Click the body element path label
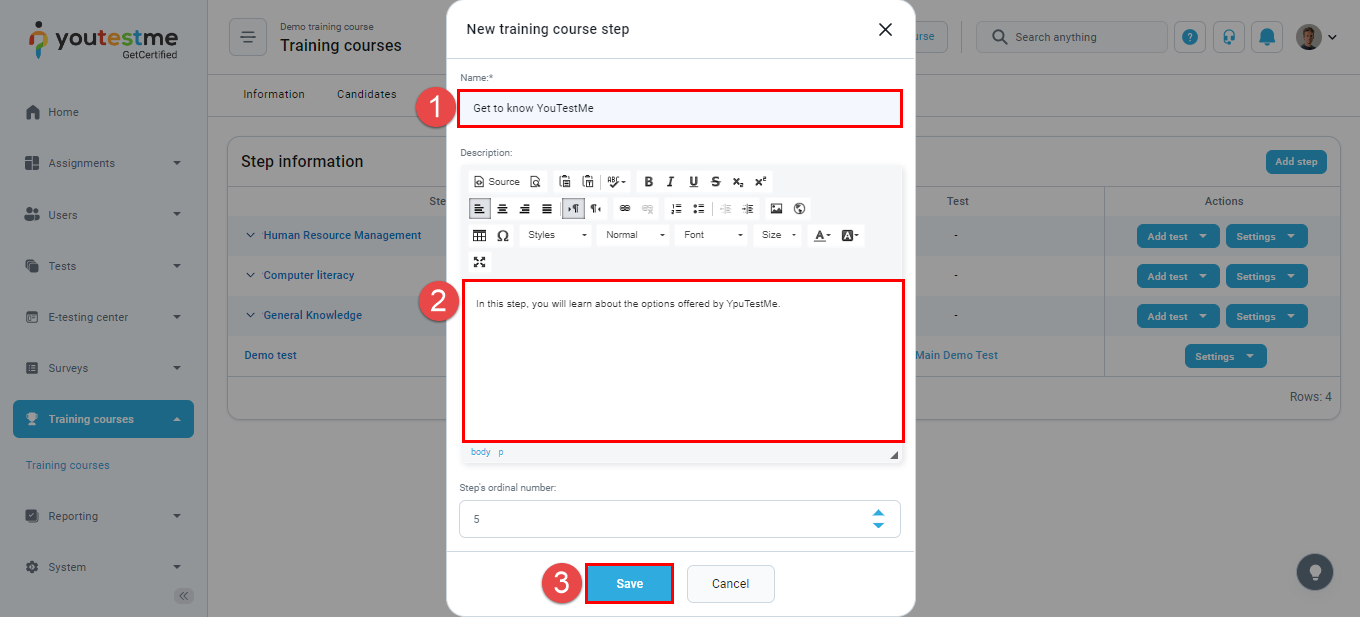The image size is (1360, 617). (x=481, y=452)
